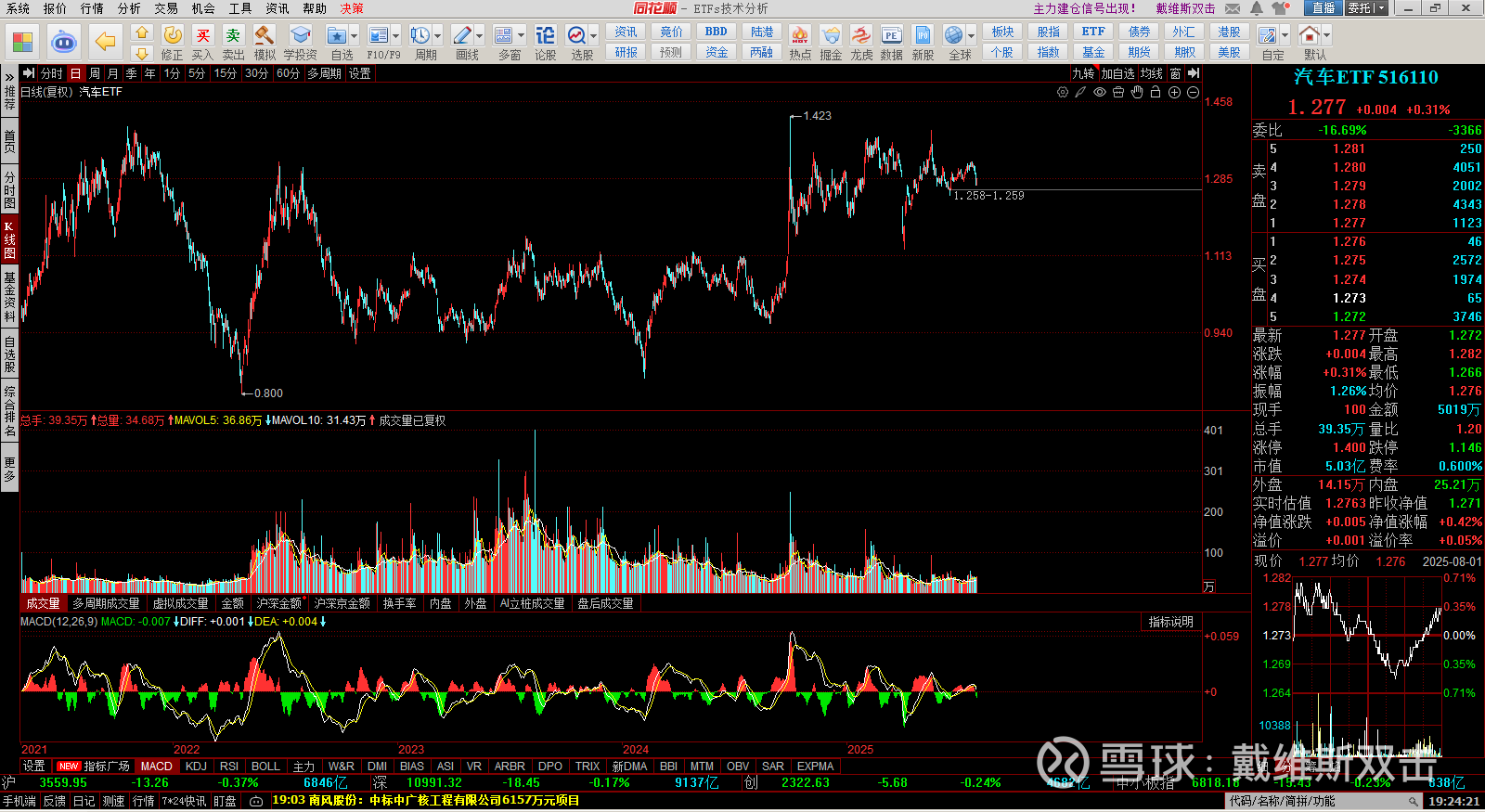Screen dimensions: 1485x812
Task: Open notifications bell icon in title bar
Action: [x=1256, y=8]
